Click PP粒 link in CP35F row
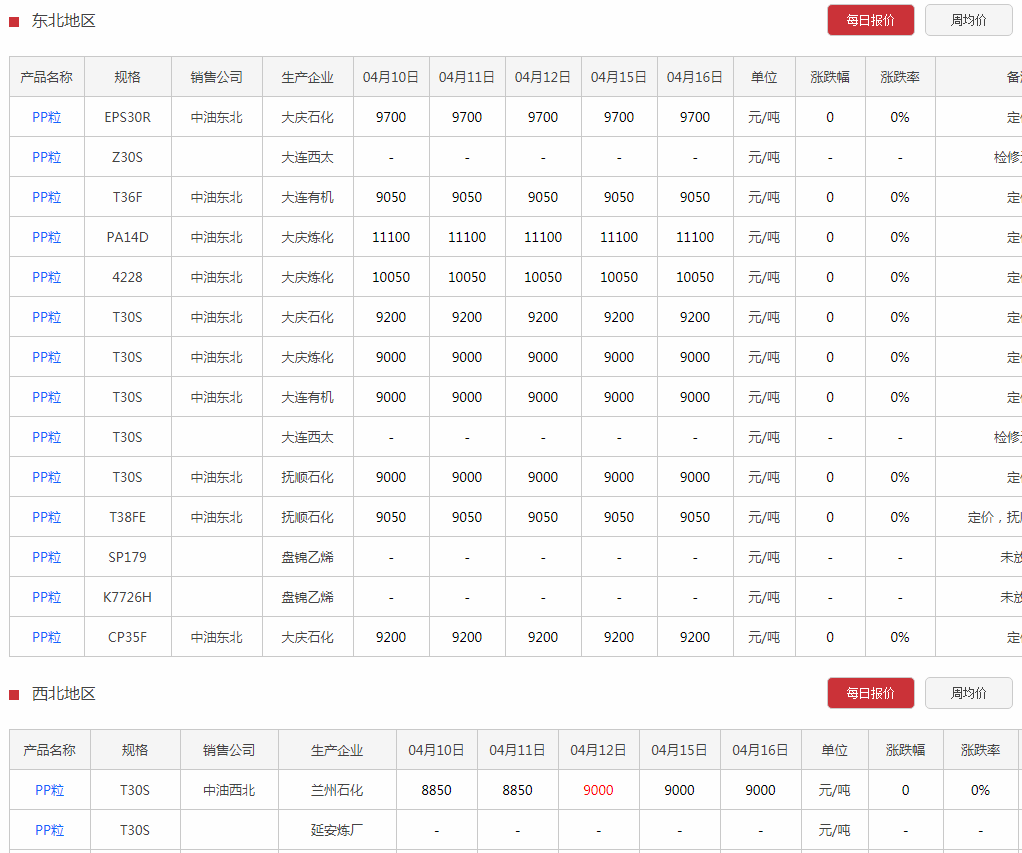 pos(47,637)
